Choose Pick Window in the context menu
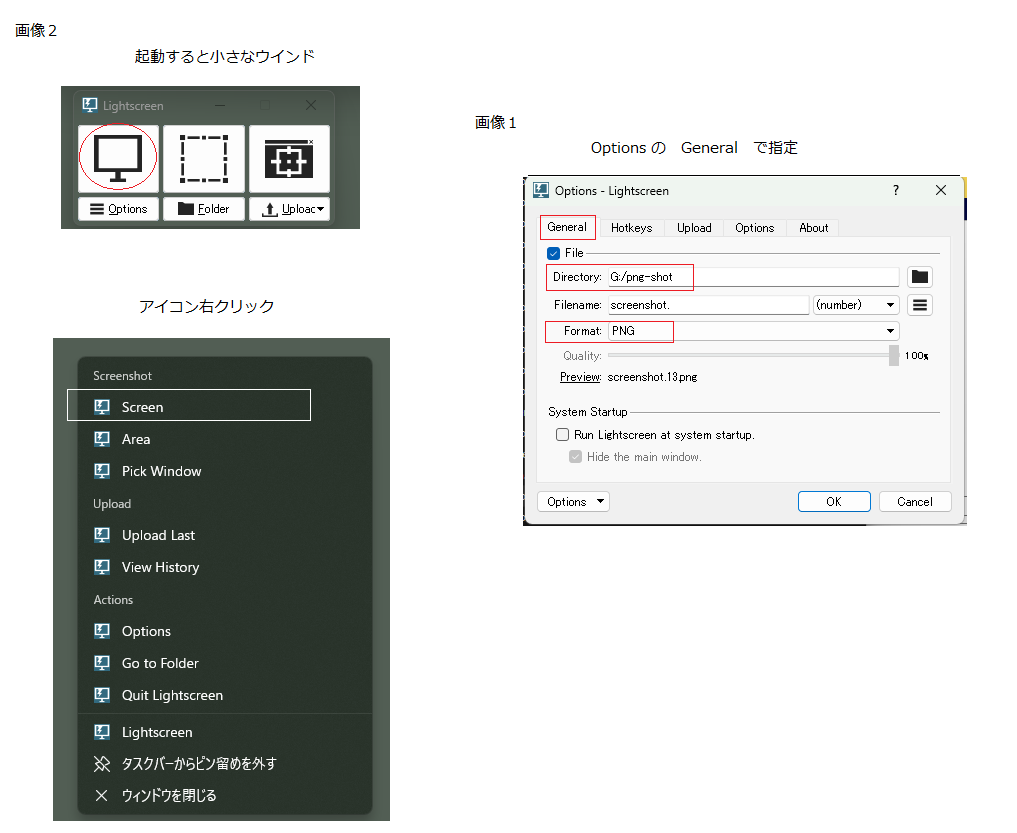This screenshot has width=1017, height=833. 224,471
